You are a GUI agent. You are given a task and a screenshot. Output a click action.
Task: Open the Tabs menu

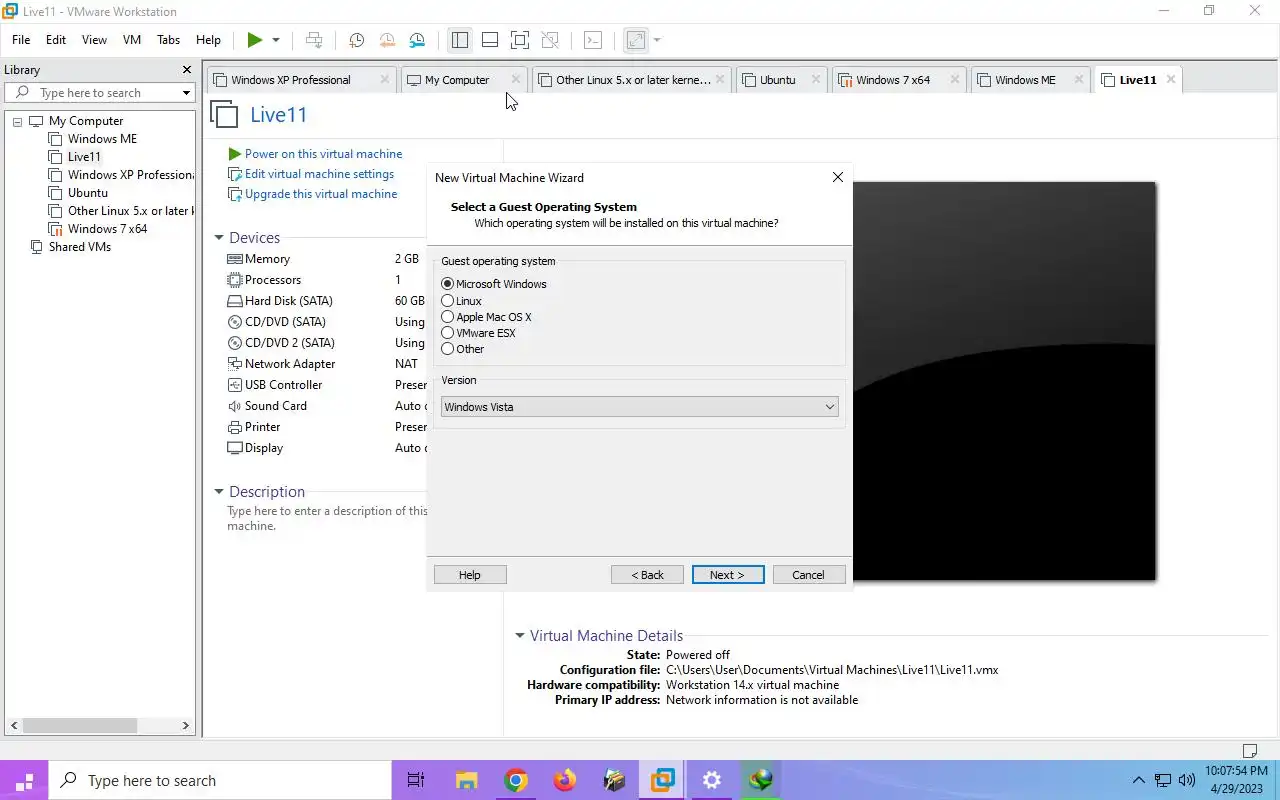168,40
